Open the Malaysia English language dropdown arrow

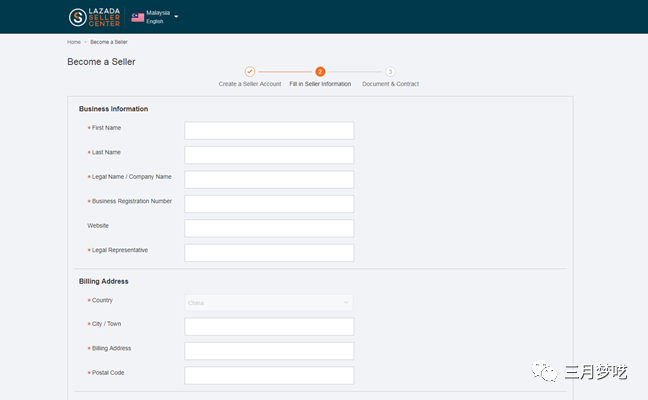click(176, 17)
